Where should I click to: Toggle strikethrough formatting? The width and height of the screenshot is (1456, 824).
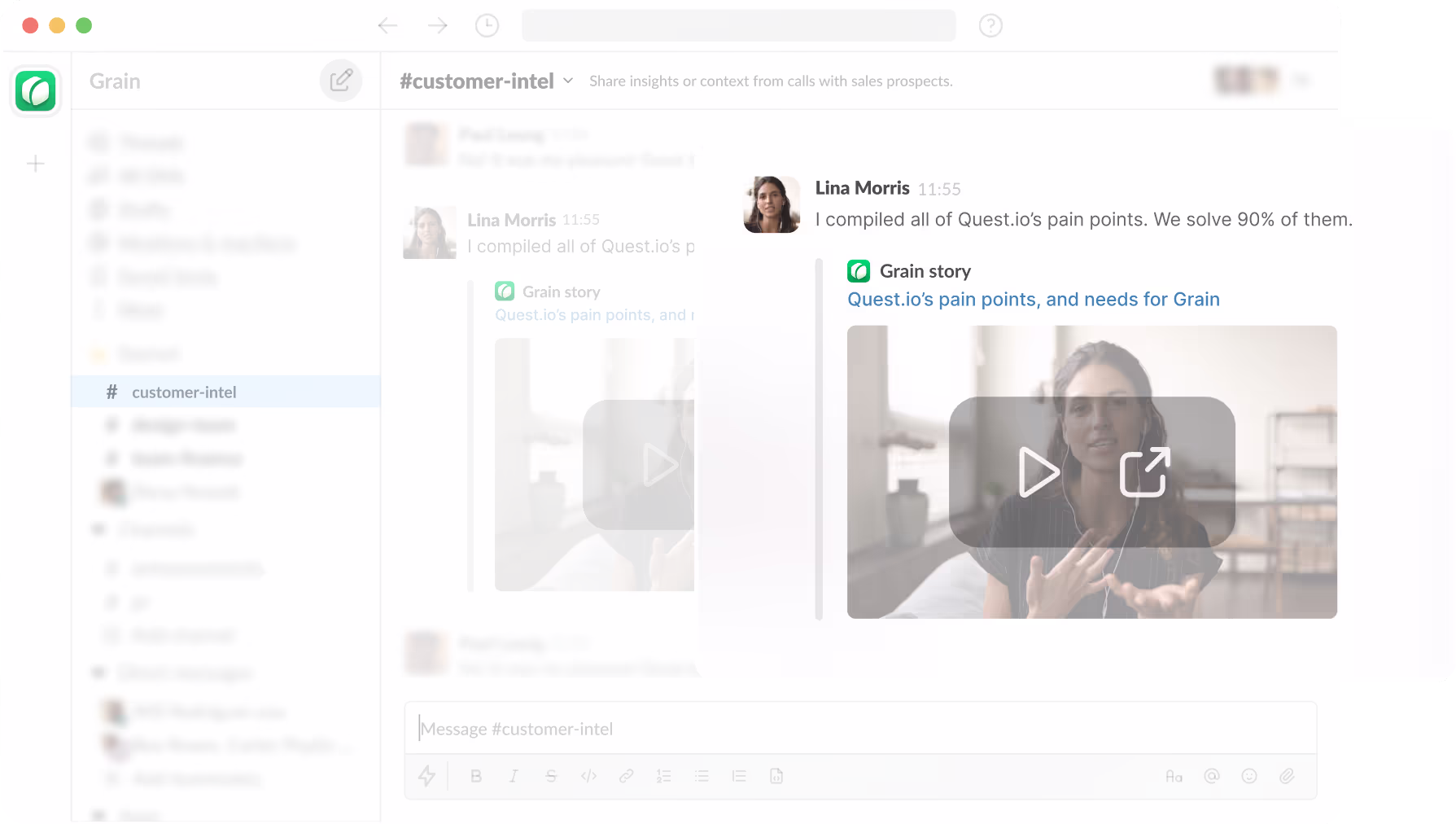(551, 776)
